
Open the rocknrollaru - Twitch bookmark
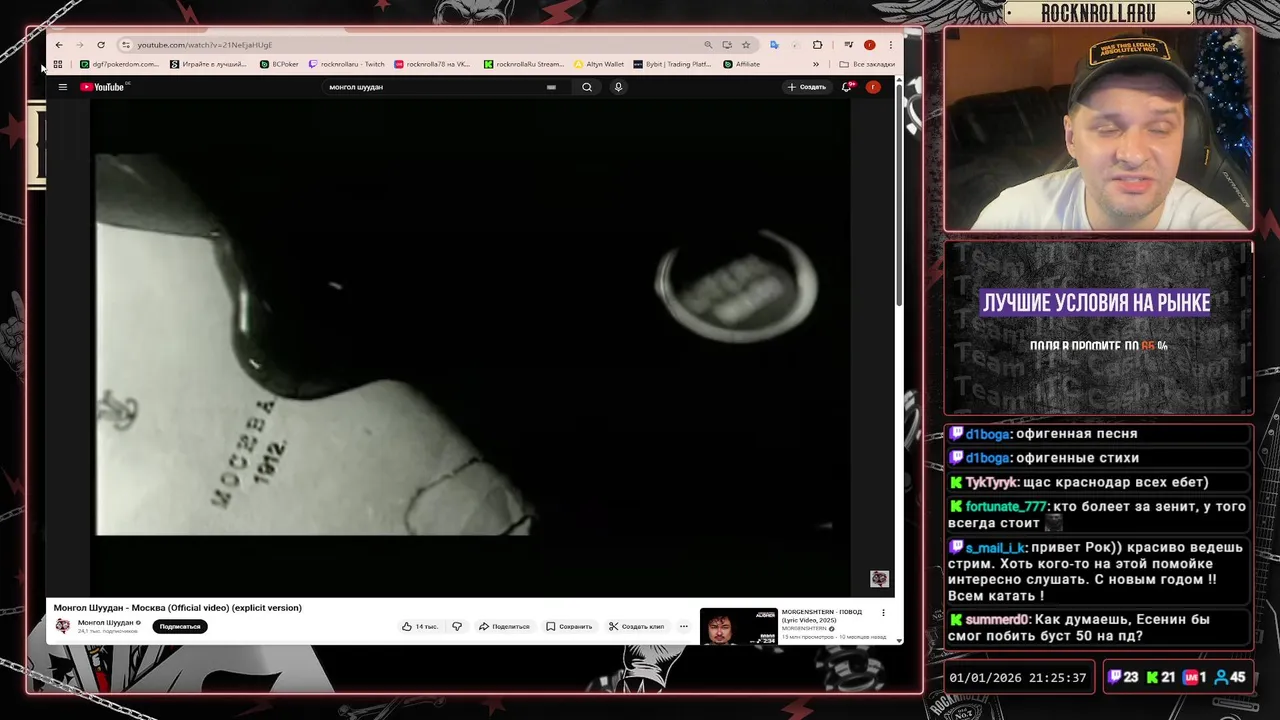pos(347,64)
